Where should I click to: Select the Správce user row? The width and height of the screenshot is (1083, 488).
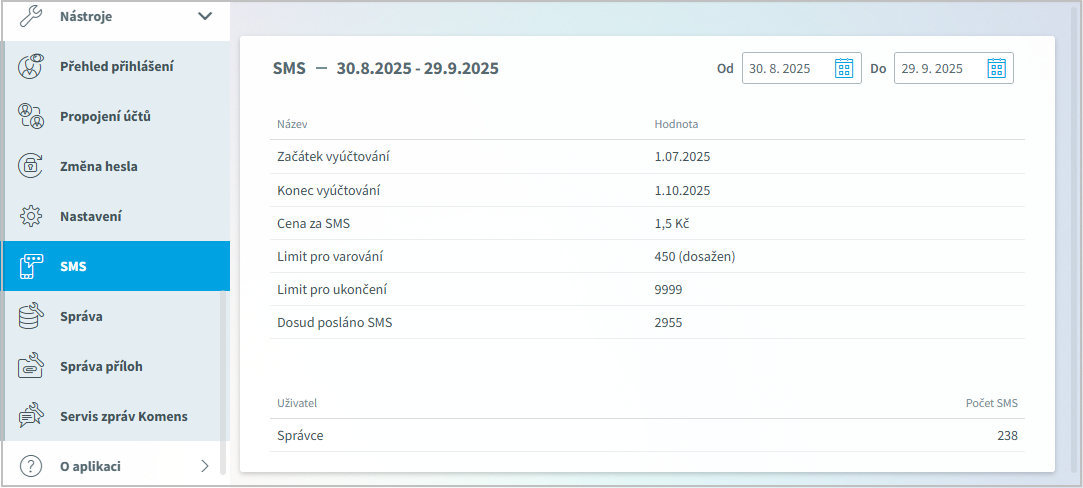[646, 436]
